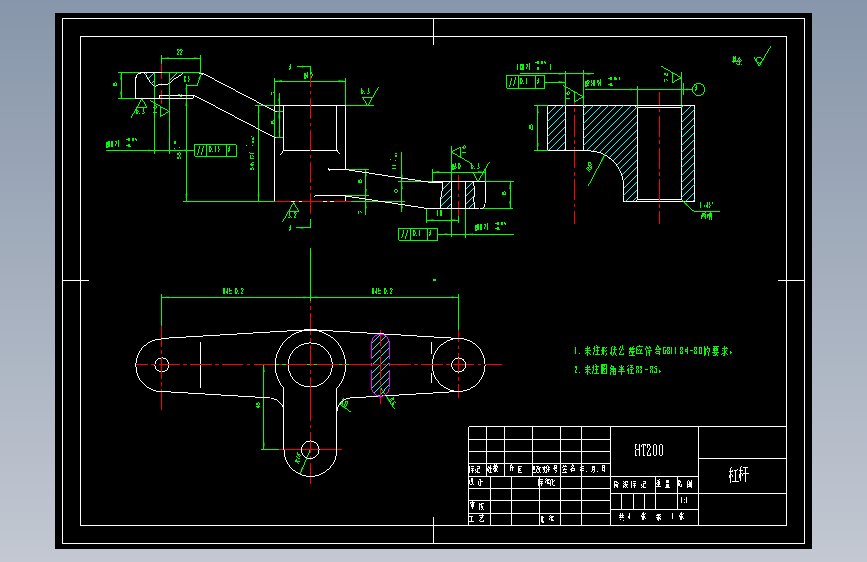Viewport: 867px width, 562px height.
Task: Select the parallelism frame beside the upper-left arm
Action: pos(215,150)
